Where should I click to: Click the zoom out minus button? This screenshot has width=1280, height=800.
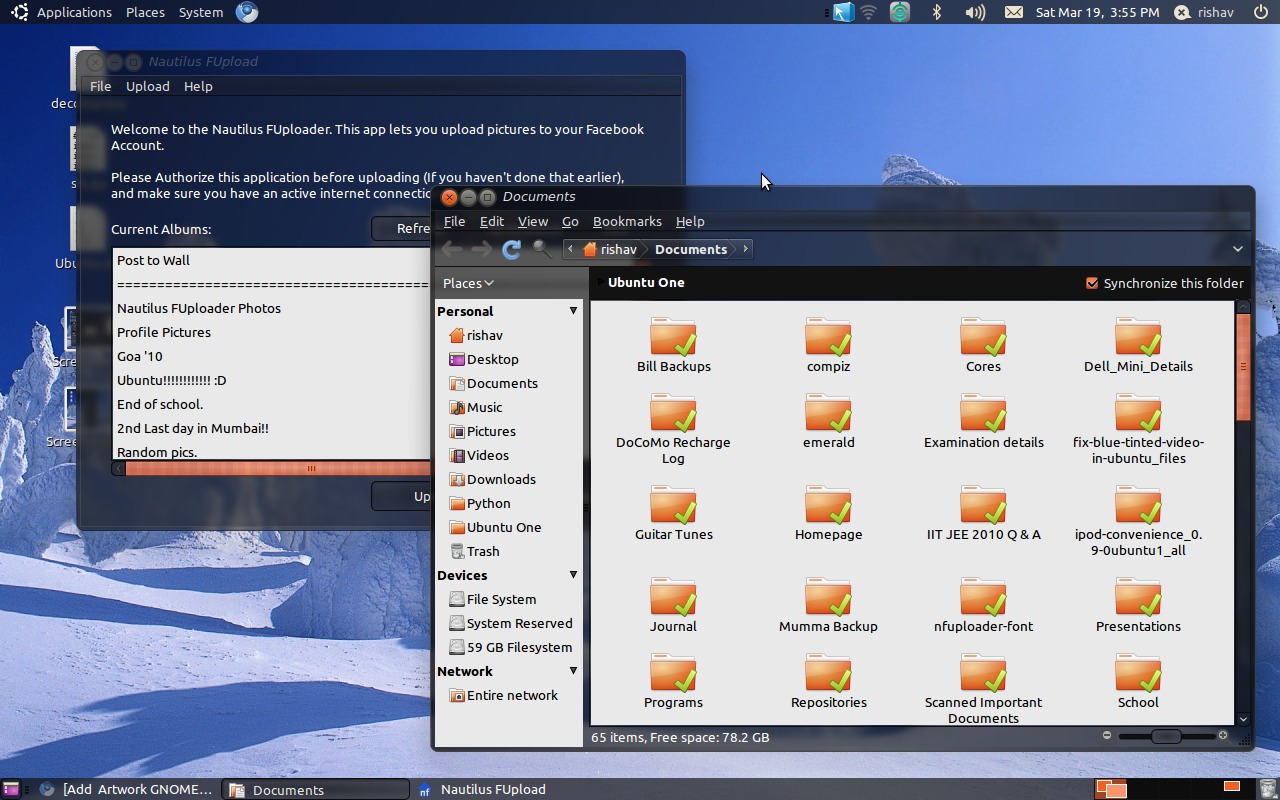pyautogui.click(x=1107, y=735)
